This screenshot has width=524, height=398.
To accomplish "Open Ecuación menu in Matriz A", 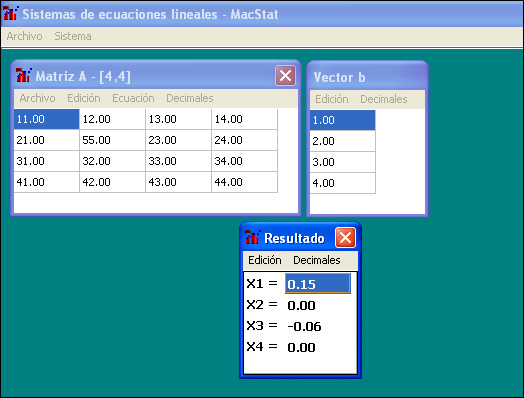I will 133,98.
